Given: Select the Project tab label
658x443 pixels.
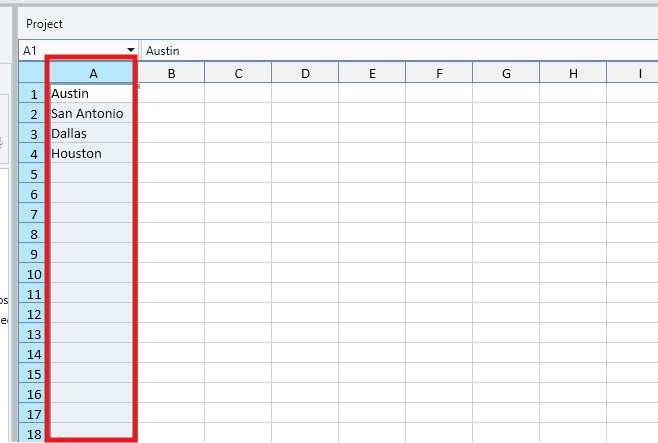Looking at the screenshot, I should tap(44, 23).
